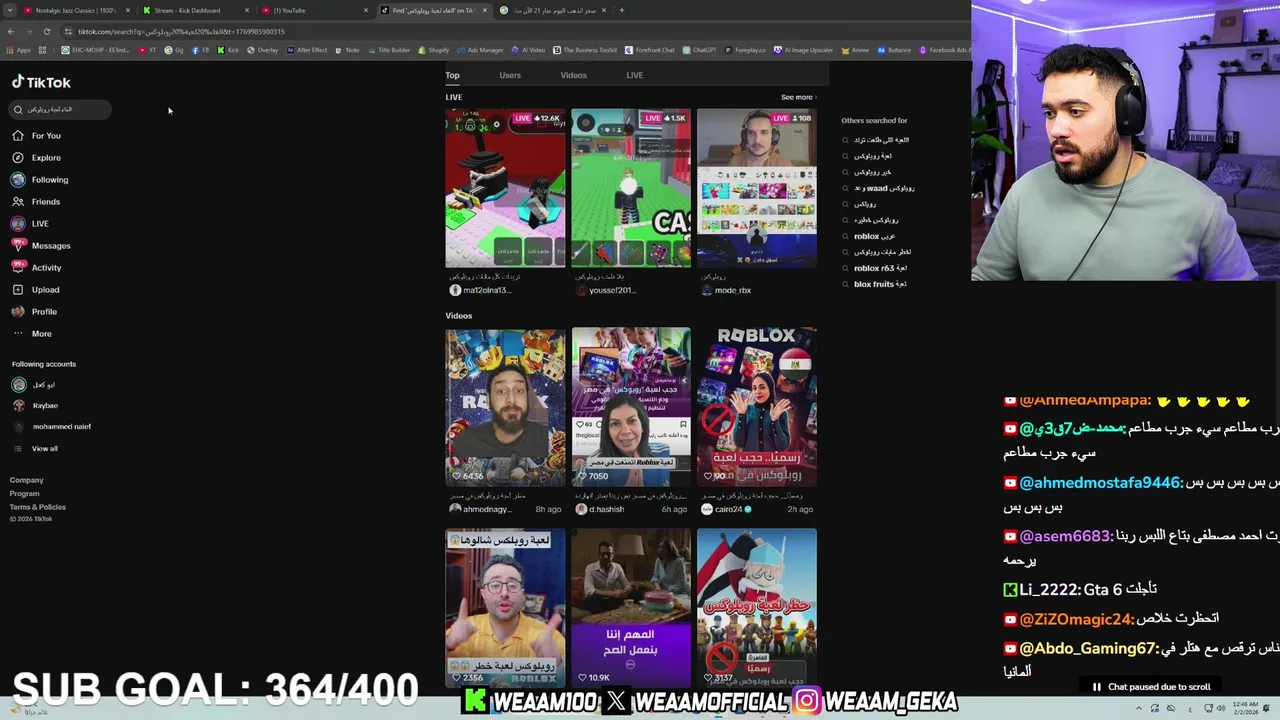Click the address bar URL
The image size is (1280, 720).
point(181,31)
